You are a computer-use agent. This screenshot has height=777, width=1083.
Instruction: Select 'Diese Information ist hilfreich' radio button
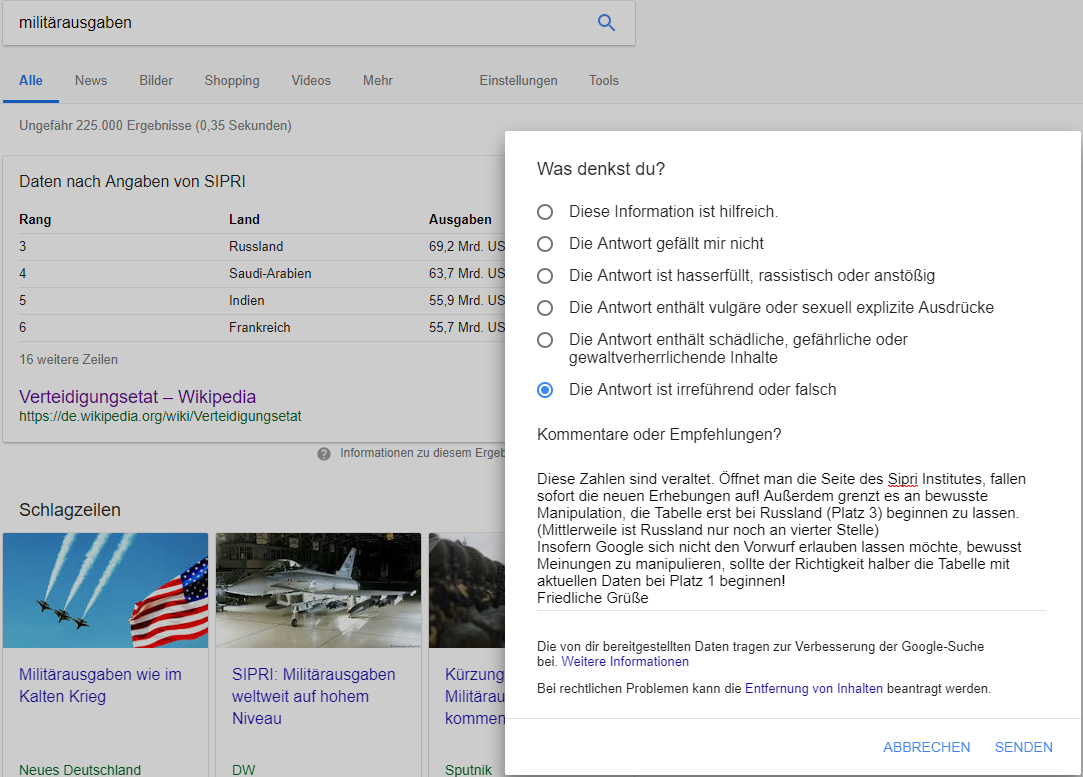[545, 212]
